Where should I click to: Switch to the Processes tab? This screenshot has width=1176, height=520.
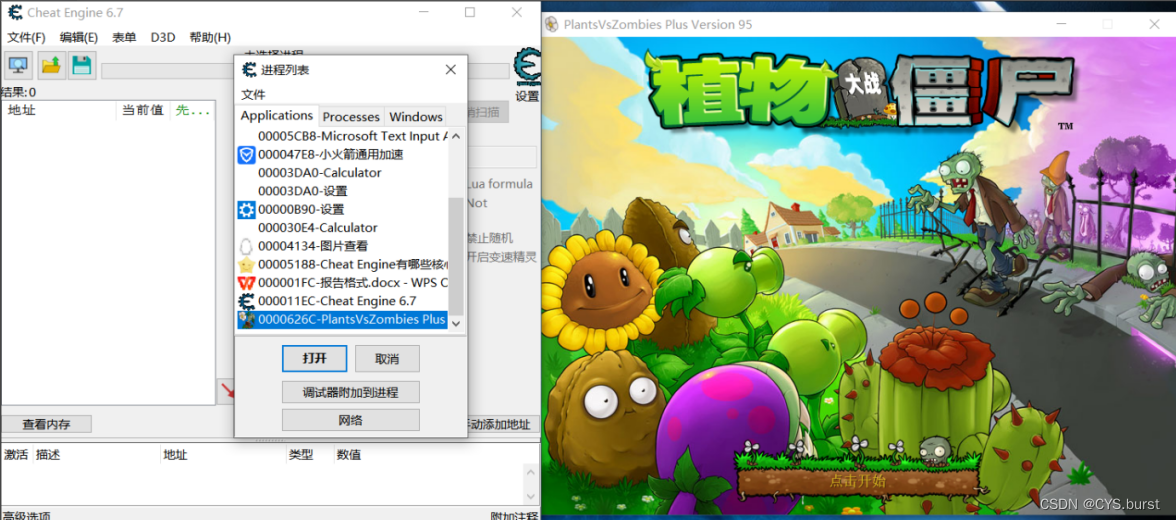point(351,116)
